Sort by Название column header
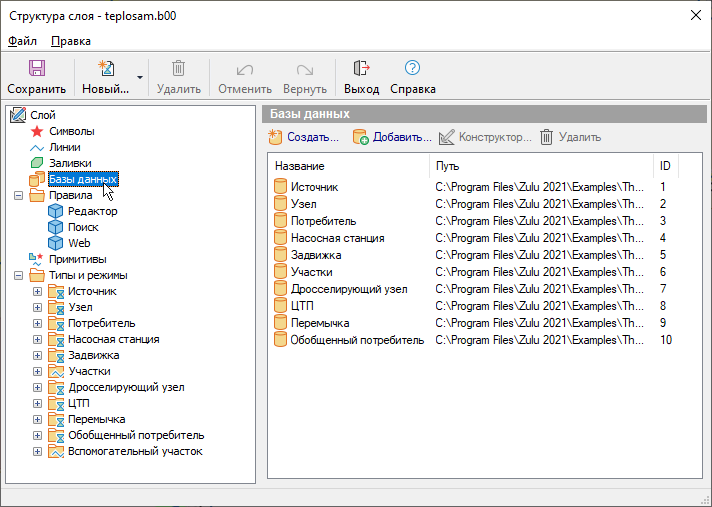This screenshot has height=507, width=712. tap(300, 166)
